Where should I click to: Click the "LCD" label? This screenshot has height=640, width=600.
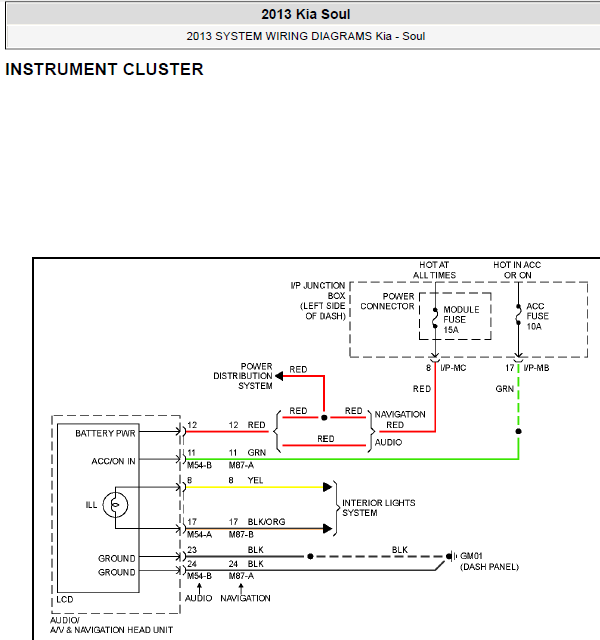[65, 600]
